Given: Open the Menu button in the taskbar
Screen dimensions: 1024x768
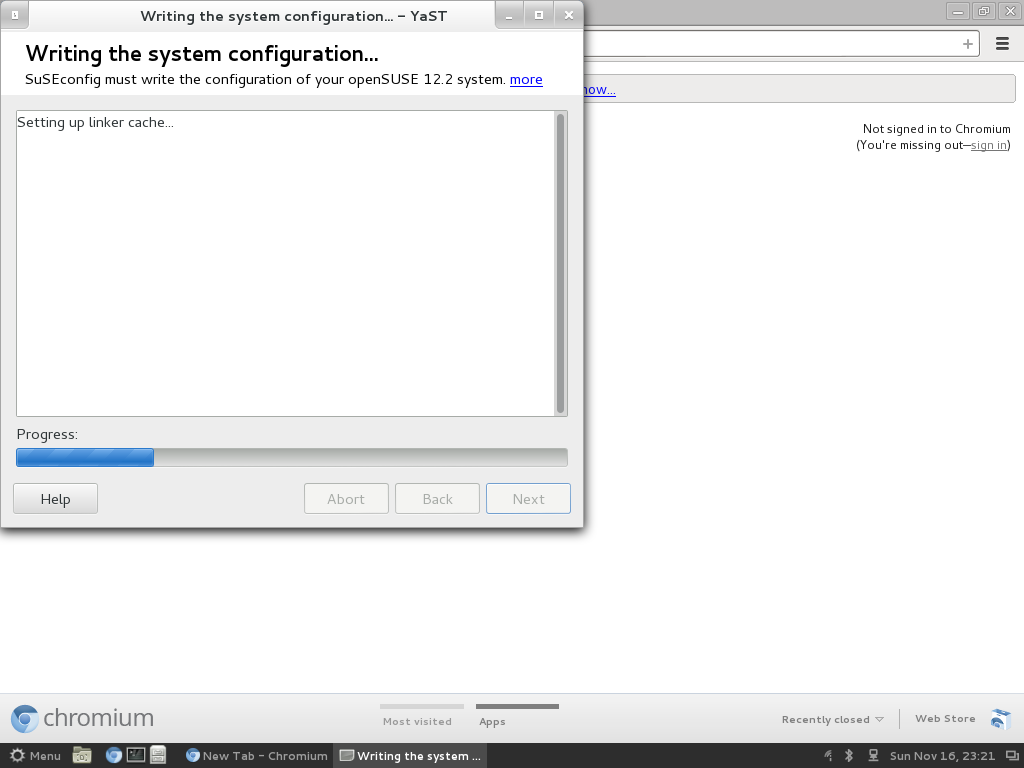Looking at the screenshot, I should 35,756.
